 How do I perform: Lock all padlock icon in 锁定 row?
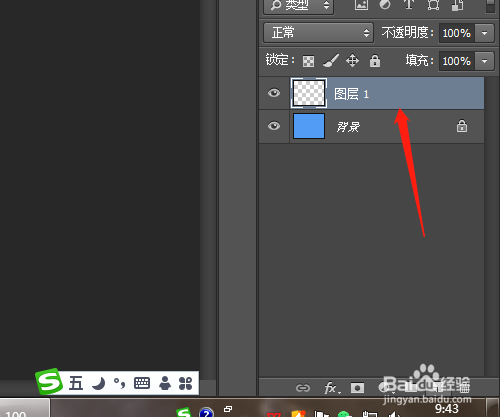click(x=375, y=61)
